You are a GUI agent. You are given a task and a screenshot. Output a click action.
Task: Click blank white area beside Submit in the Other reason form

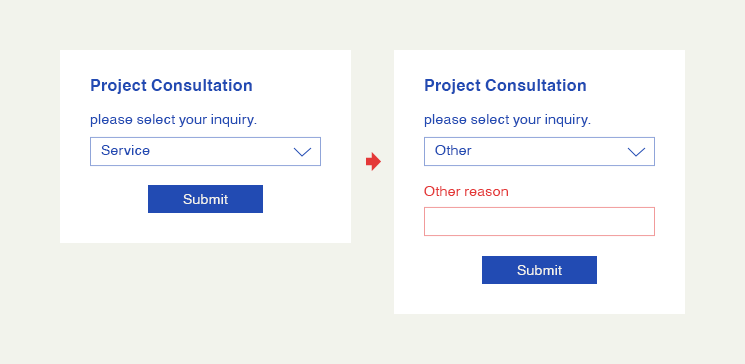[639, 270]
